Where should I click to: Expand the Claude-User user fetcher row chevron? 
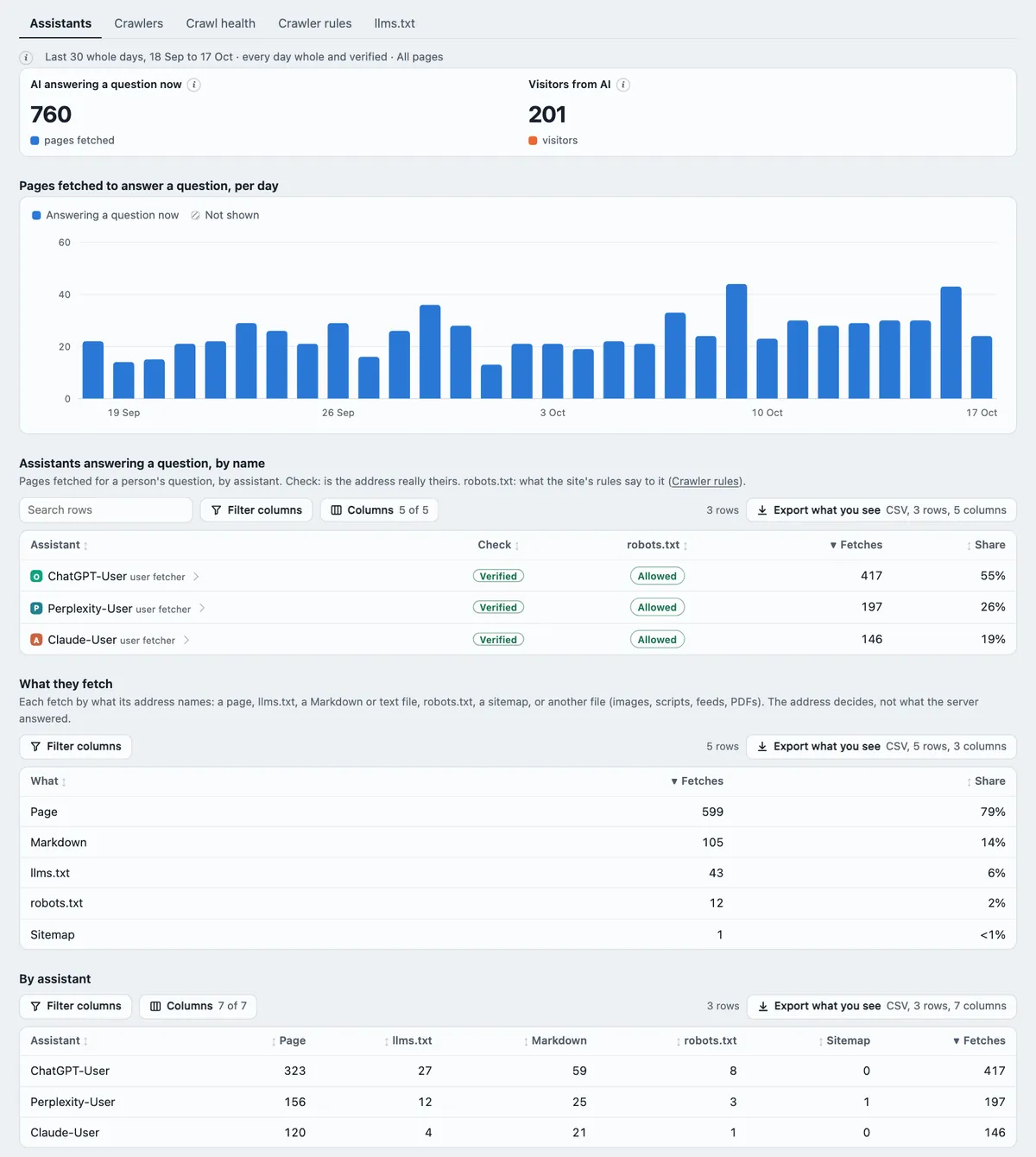tap(186, 640)
